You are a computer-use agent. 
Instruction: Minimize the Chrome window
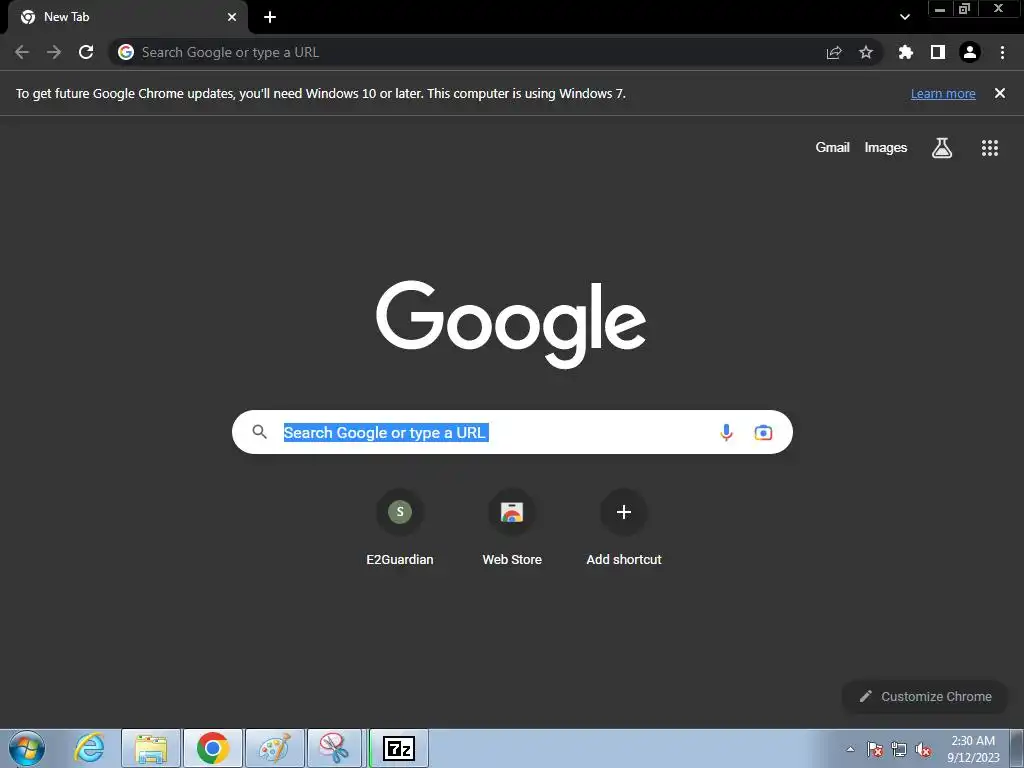940,9
